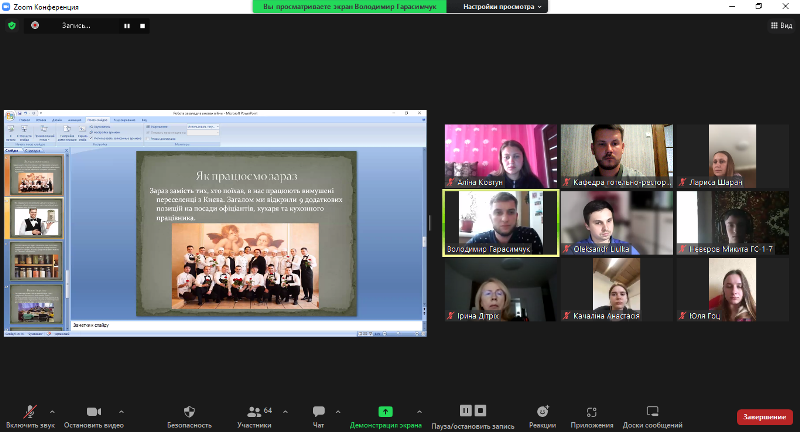800x432 pixels.
Task: Unmute the microphone (Включить звук)
Action: coord(30,416)
